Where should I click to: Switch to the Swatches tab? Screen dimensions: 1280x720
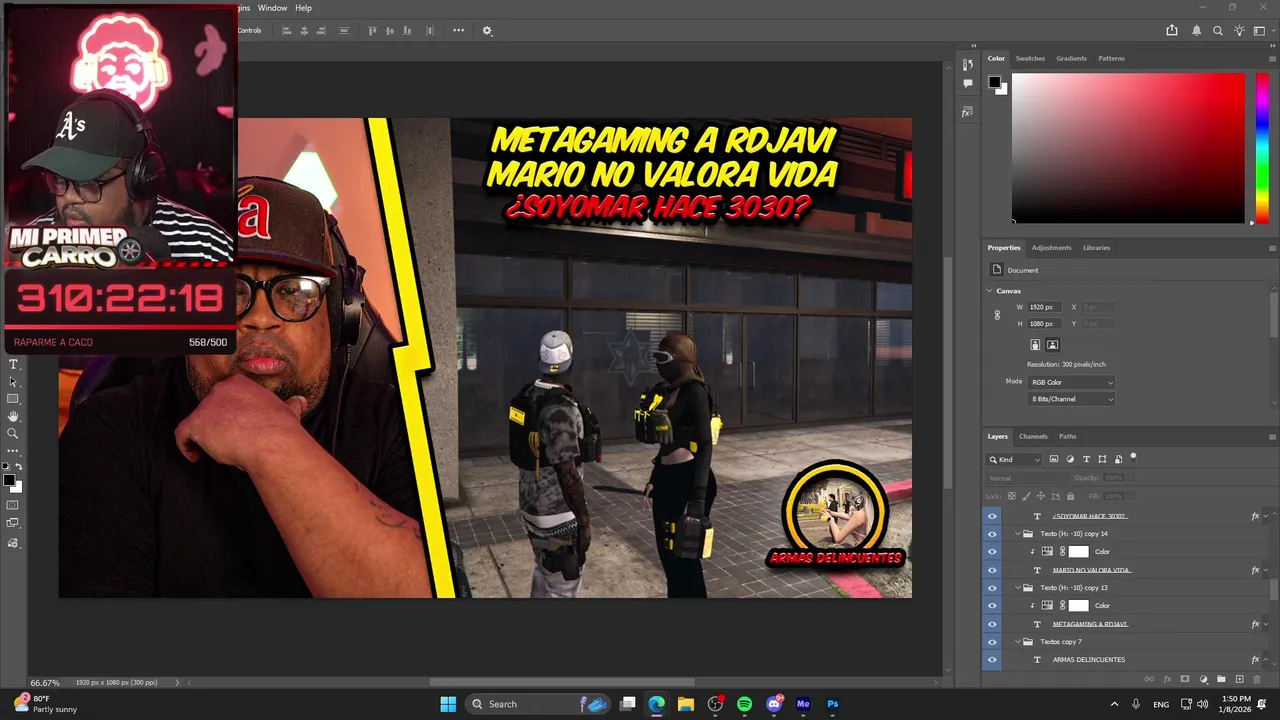(x=1030, y=58)
